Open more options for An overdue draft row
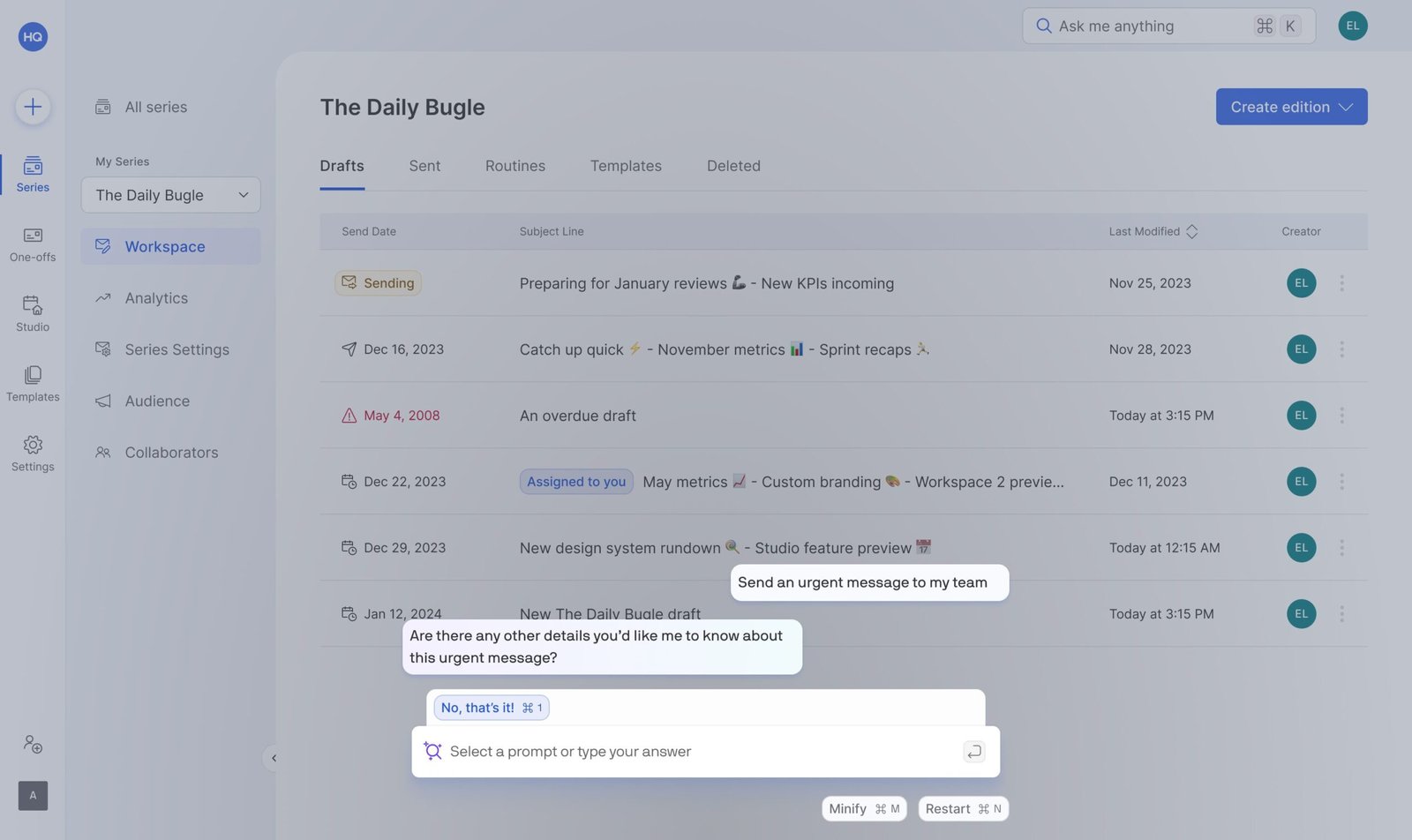The width and height of the screenshot is (1412, 840). (x=1341, y=415)
